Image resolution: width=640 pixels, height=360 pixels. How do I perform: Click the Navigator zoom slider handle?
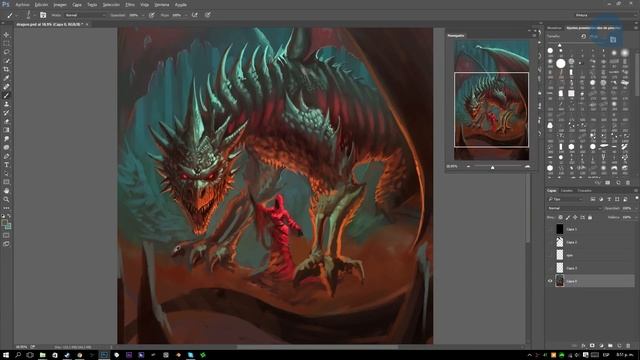tap(493, 167)
